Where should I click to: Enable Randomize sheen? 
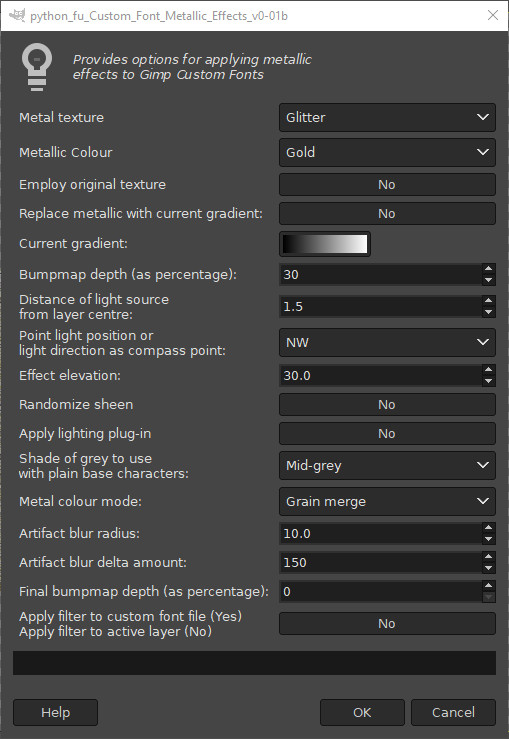pos(387,404)
